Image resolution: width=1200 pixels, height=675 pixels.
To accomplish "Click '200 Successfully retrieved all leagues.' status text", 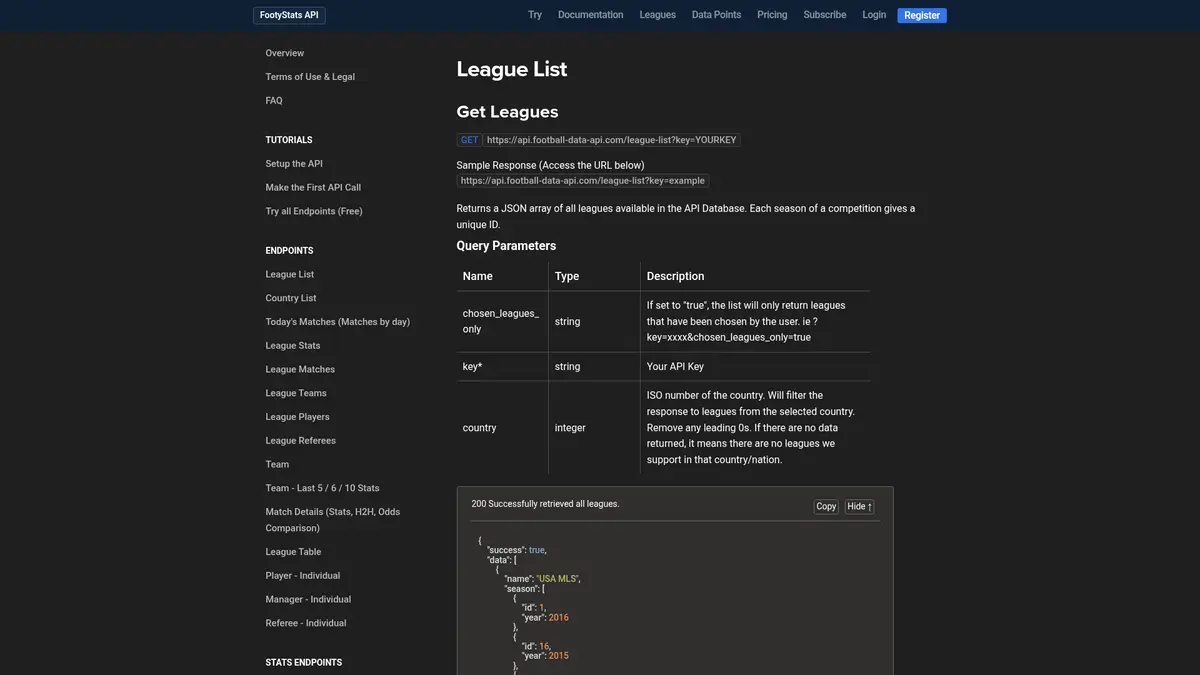I will [x=546, y=504].
